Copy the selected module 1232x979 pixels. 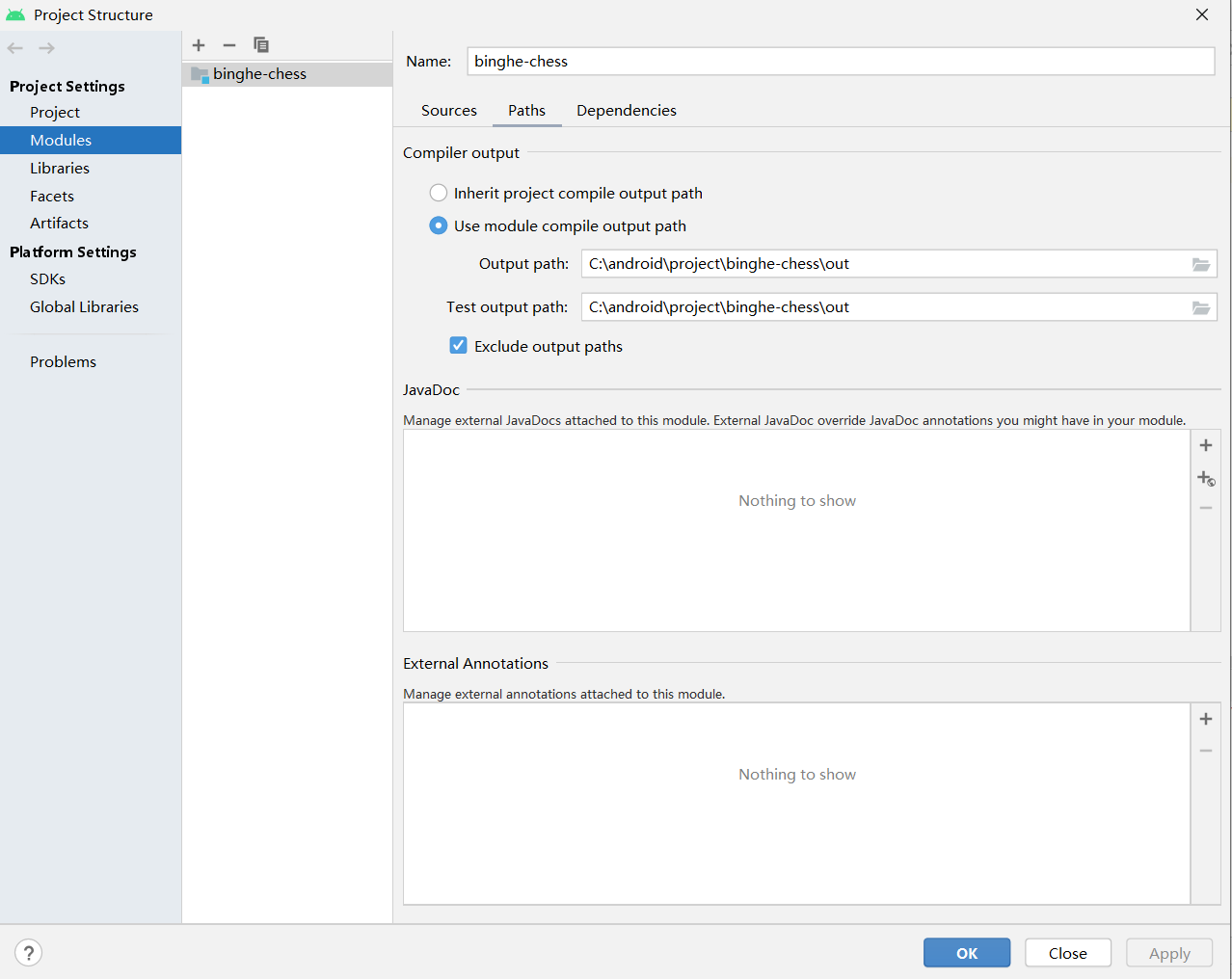pos(261,45)
